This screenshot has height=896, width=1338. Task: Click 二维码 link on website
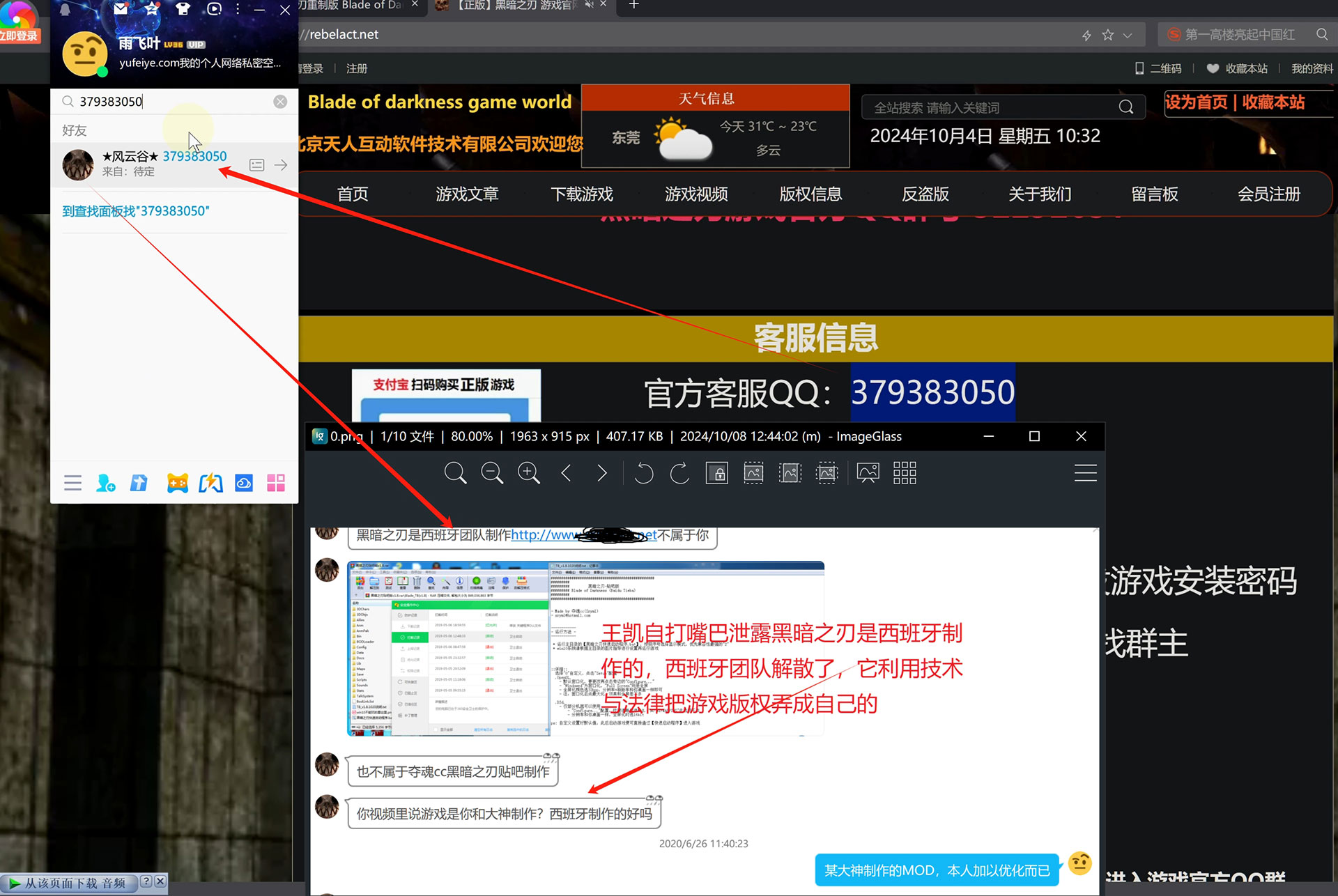[x=1158, y=68]
